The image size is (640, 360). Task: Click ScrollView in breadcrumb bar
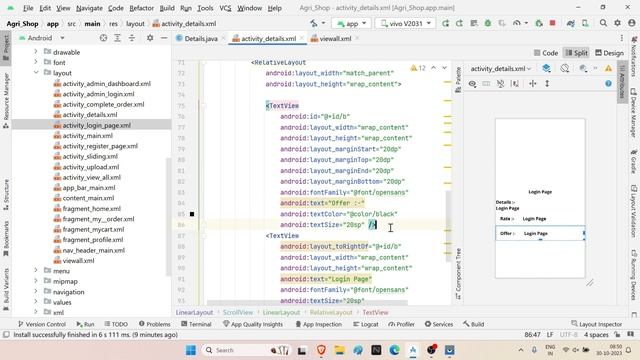coord(238,312)
